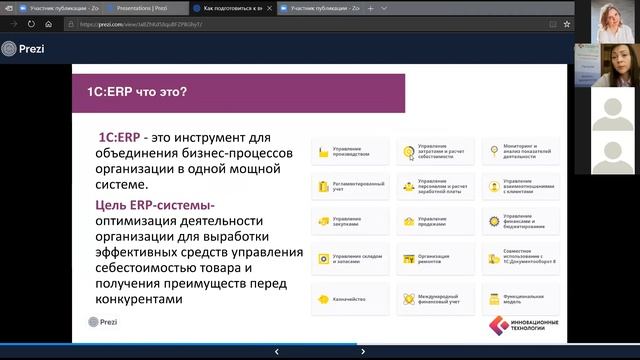Click the browser refresh icon
Screen dimensions: 640x360
31,24
